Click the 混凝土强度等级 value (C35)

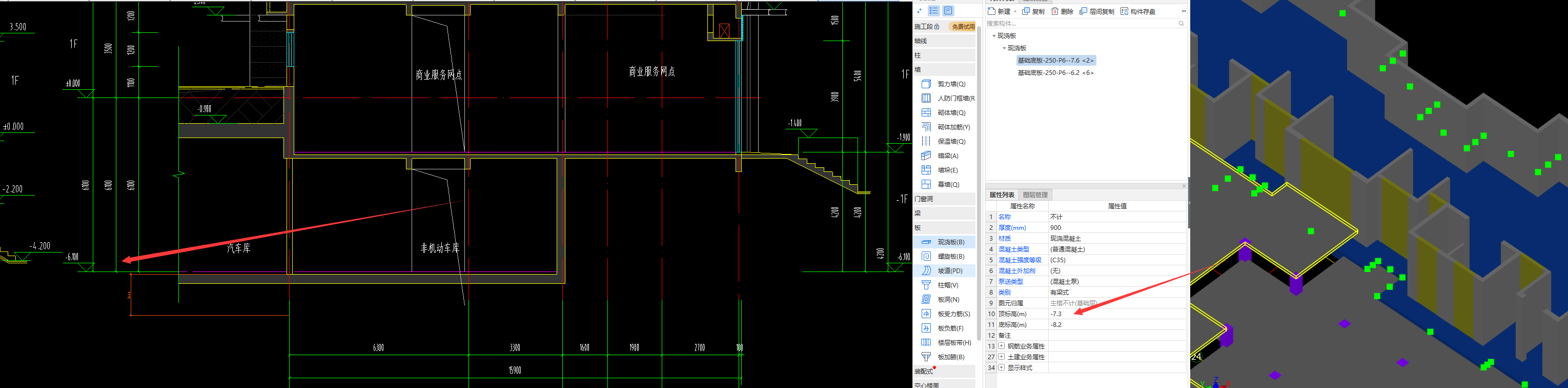[1117, 260]
